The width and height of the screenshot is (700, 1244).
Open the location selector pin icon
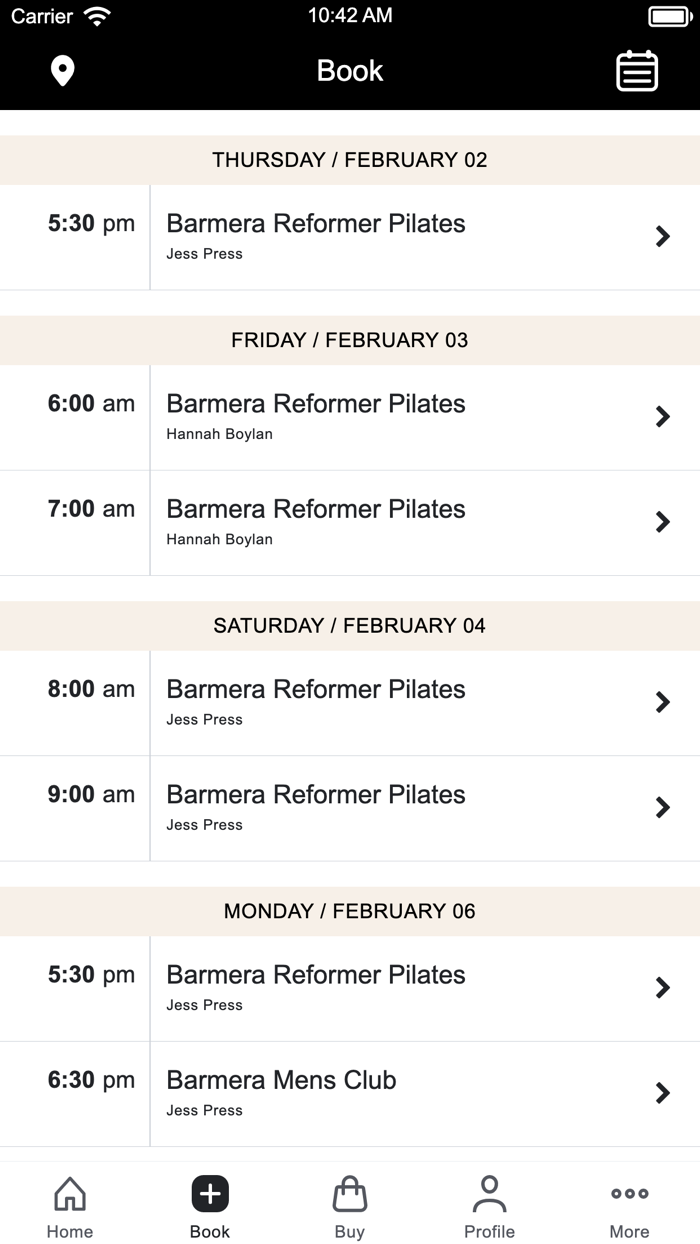click(x=62, y=71)
